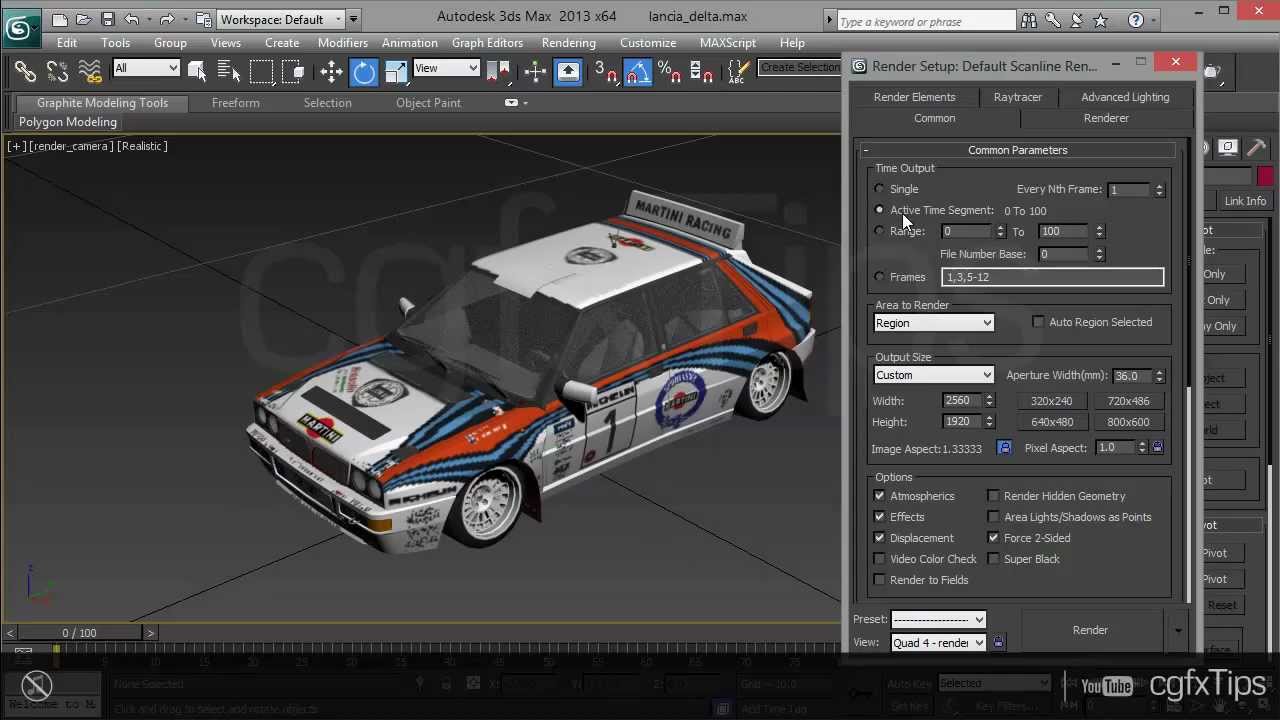Open the Area to Render Region dropdown

click(x=934, y=323)
